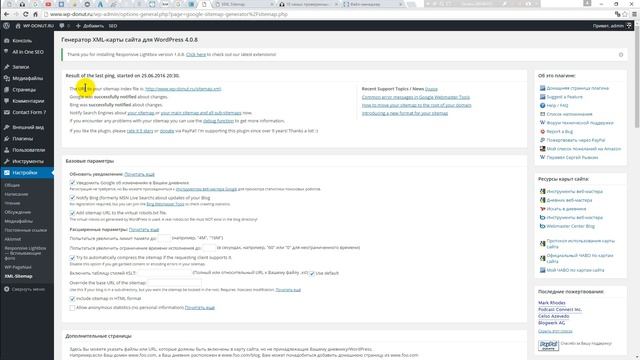This screenshot has height=360, width=640.
Task: Click the Записи pin icon
Action: (x=6, y=67)
